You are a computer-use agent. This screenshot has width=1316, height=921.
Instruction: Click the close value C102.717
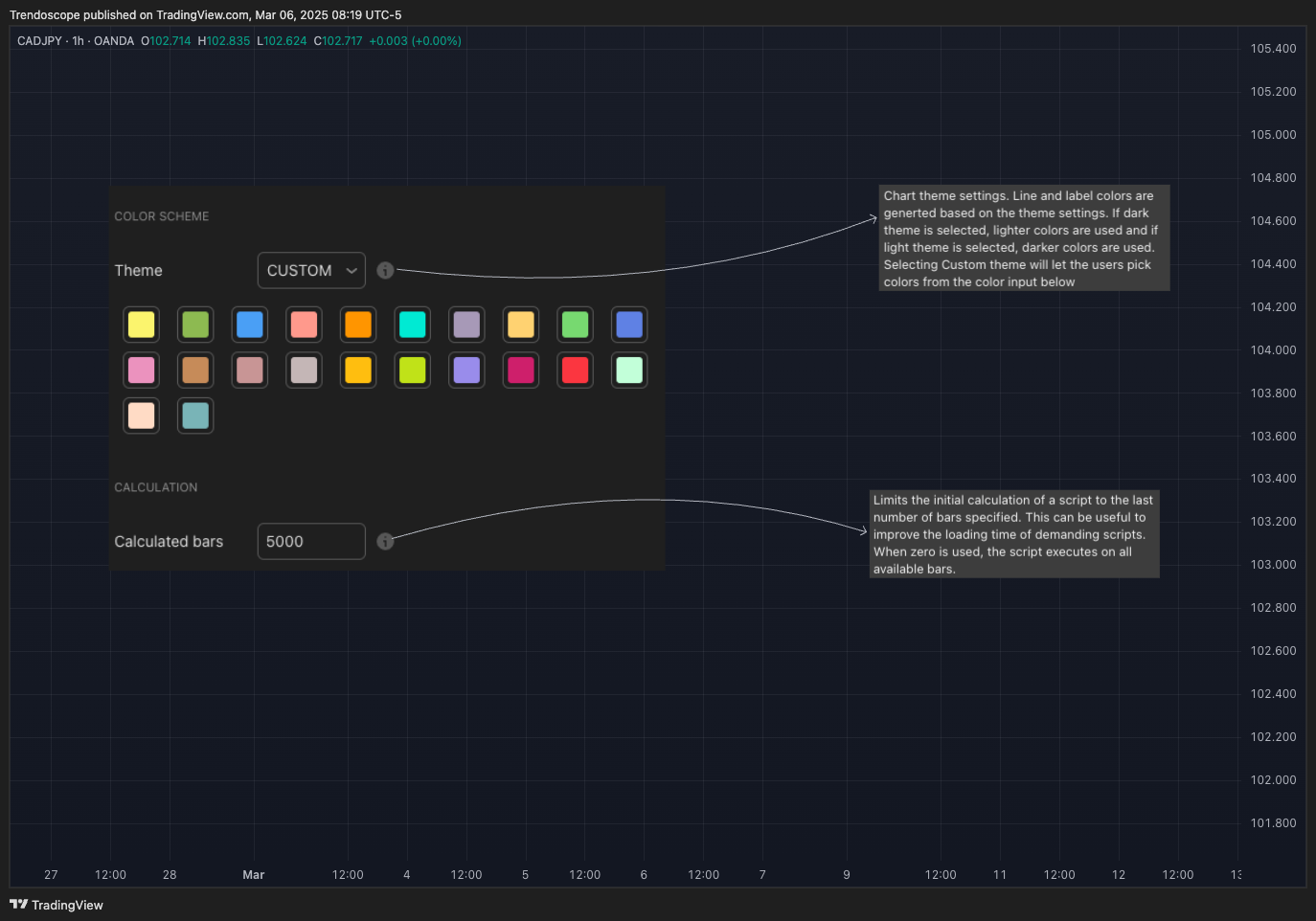tap(338, 41)
